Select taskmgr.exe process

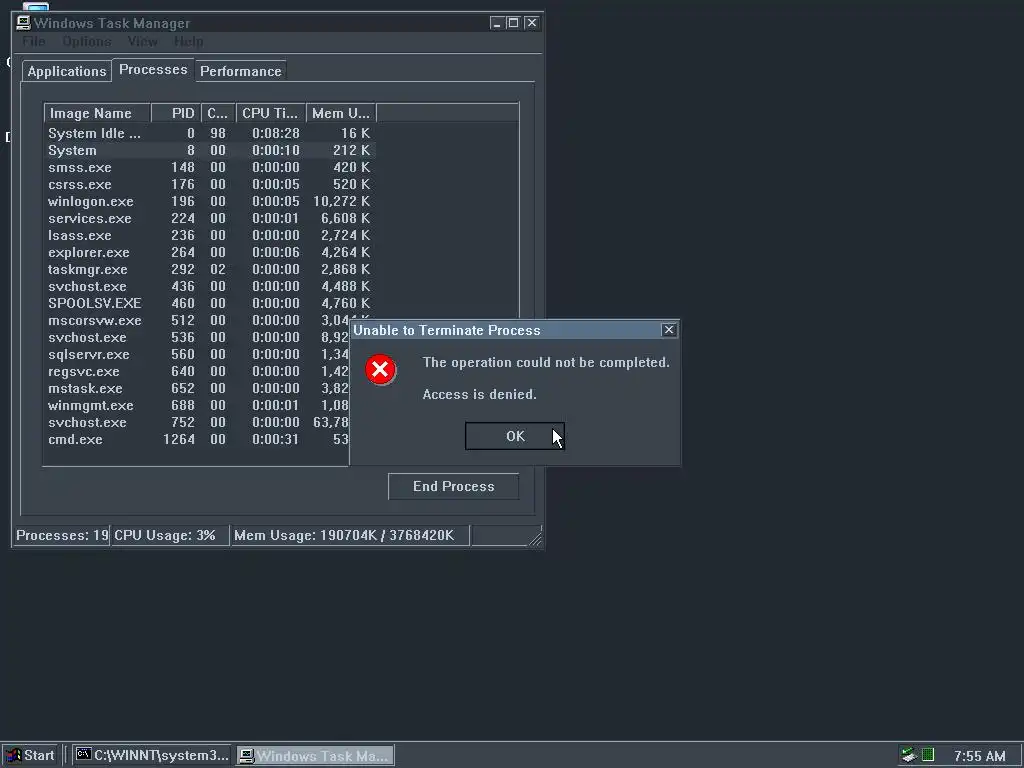pyautogui.click(x=210, y=269)
